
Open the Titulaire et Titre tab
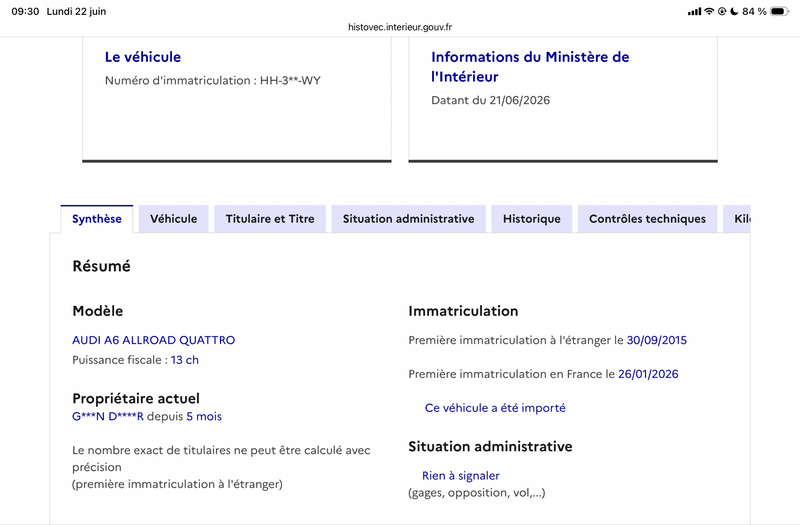(270, 219)
